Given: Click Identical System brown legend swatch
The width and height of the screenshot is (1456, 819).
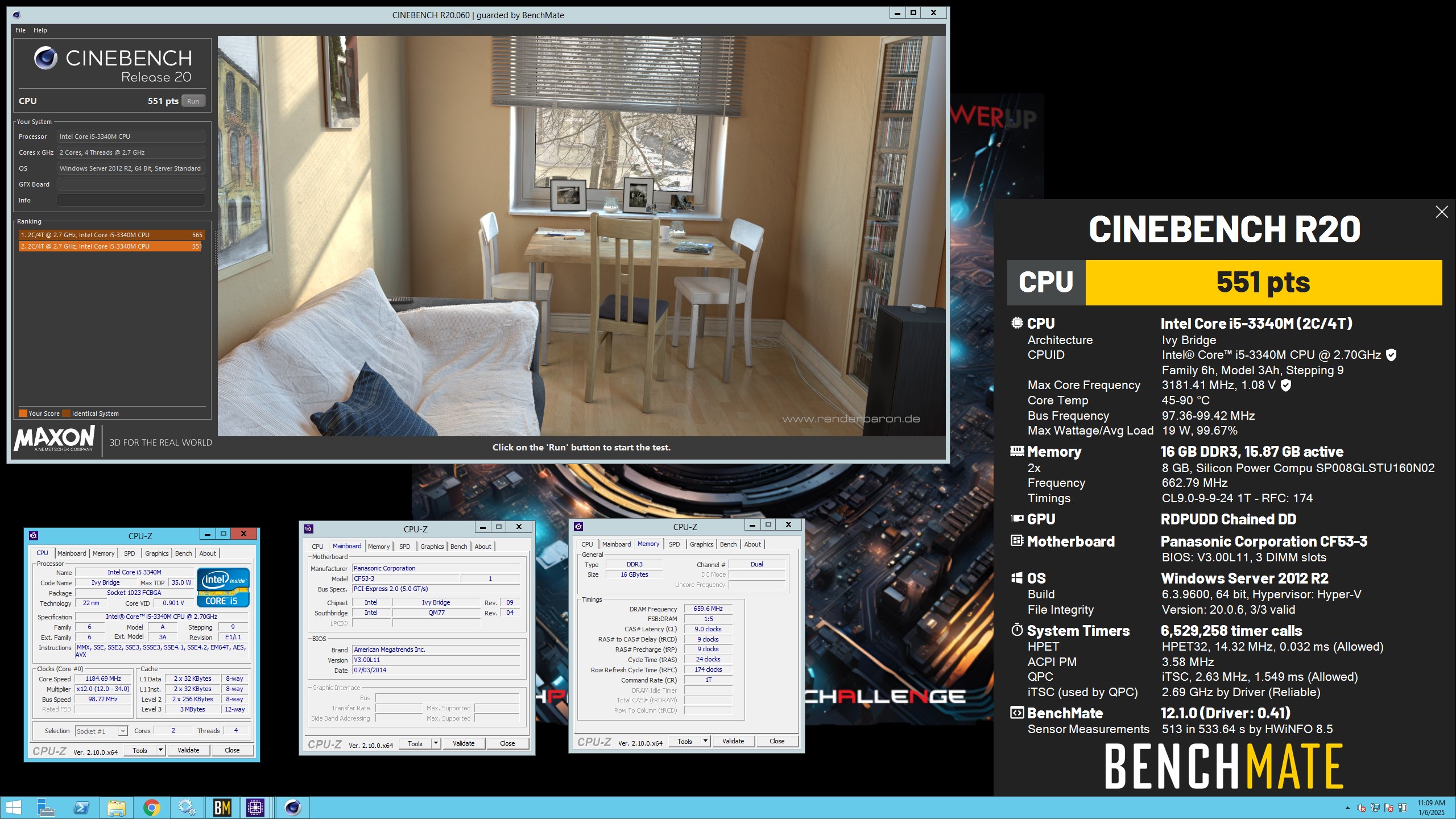Looking at the screenshot, I should point(66,413).
